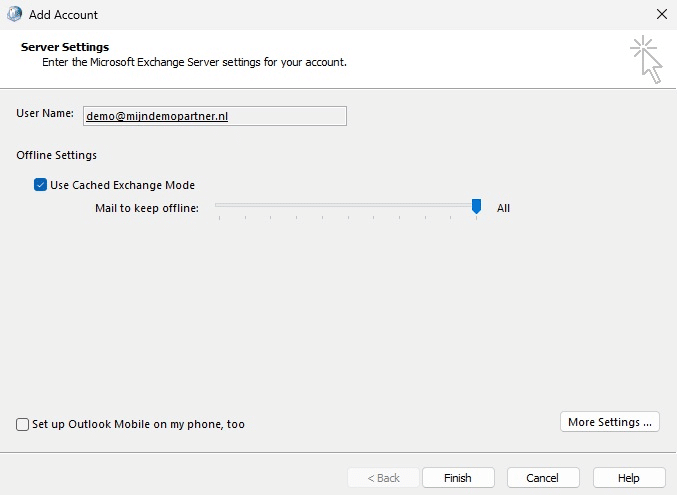Click the 'Server Settings' heading

coord(65,47)
